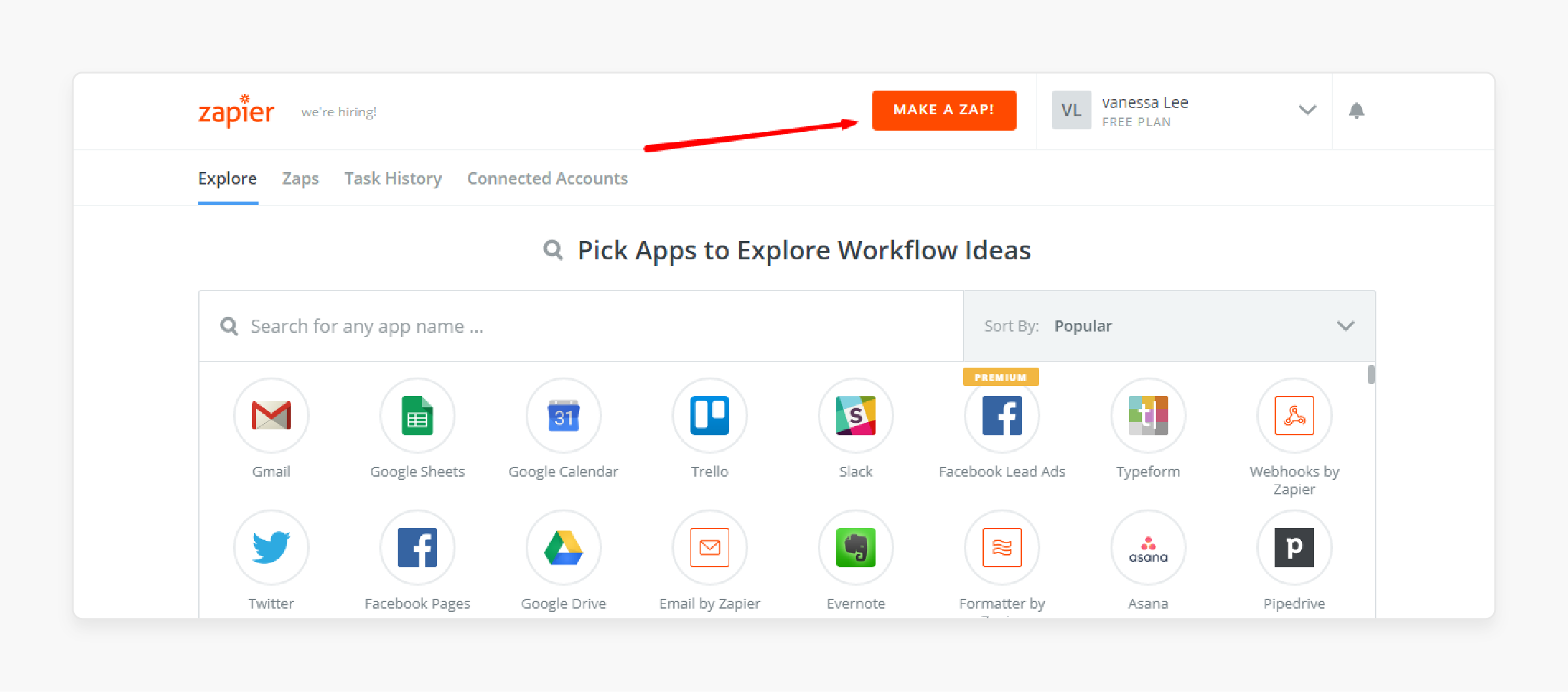1568x692 pixels.
Task: Select the Formatter by Zapier icon
Action: tap(1002, 547)
